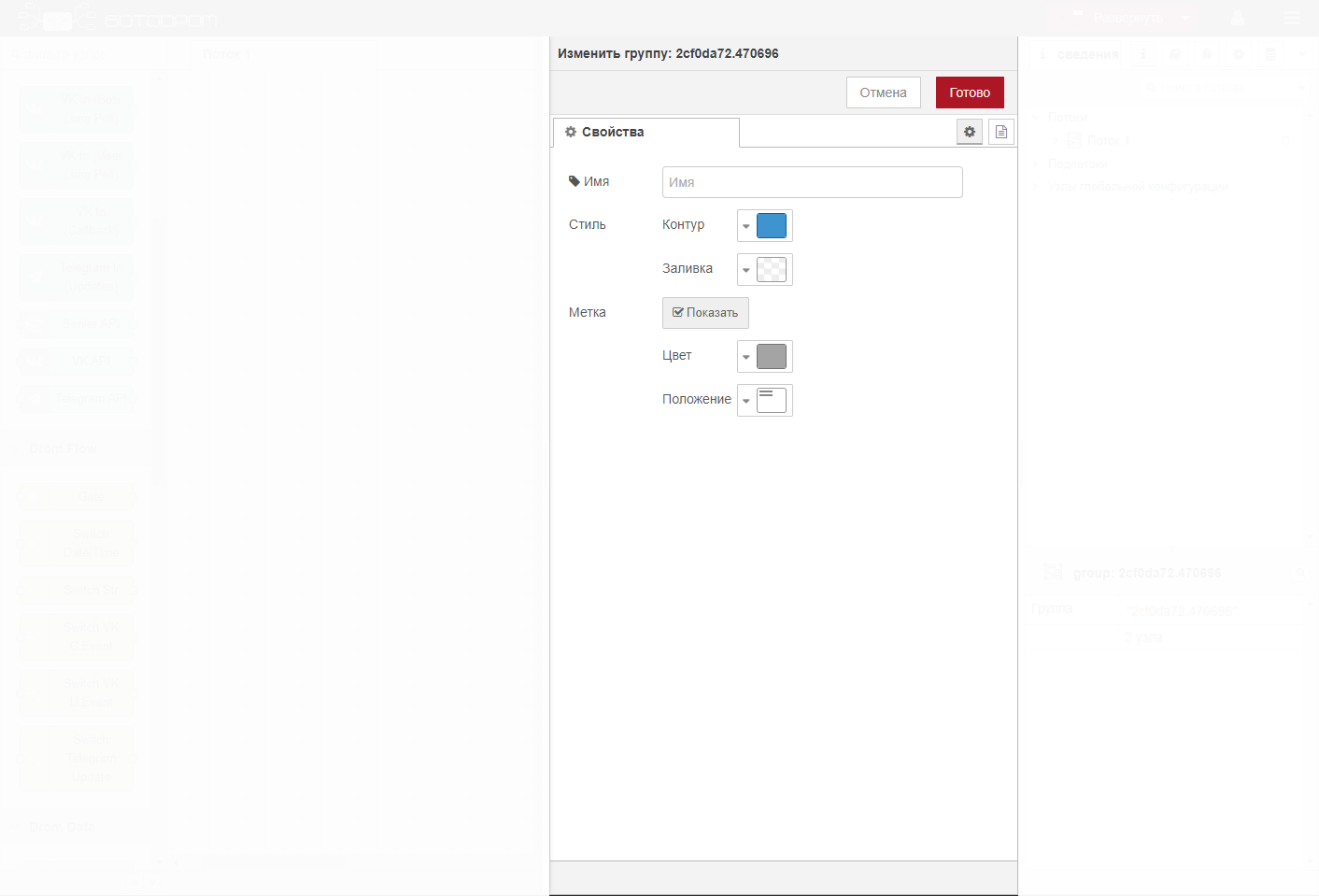
Task: Click the transparent Заливка fill swatch
Action: tap(772, 270)
